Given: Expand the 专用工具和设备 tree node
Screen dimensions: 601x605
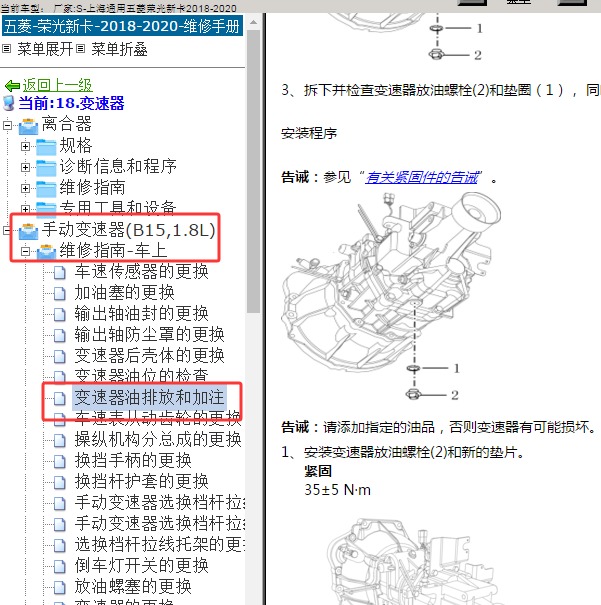Looking at the screenshot, I should pos(25,209).
